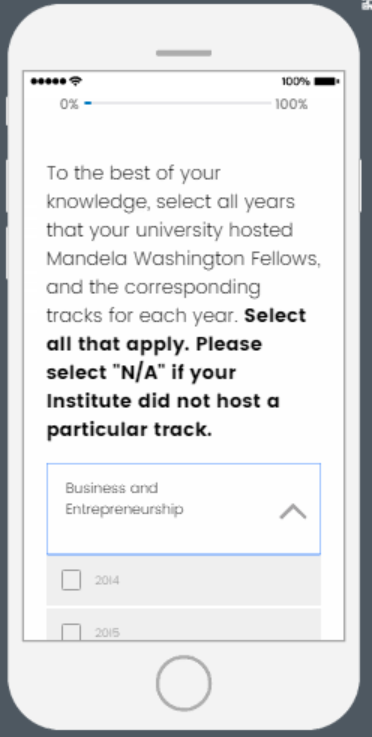Screen dimensions: 372x737
Task: Tap the phone's round home button
Action: point(183,683)
